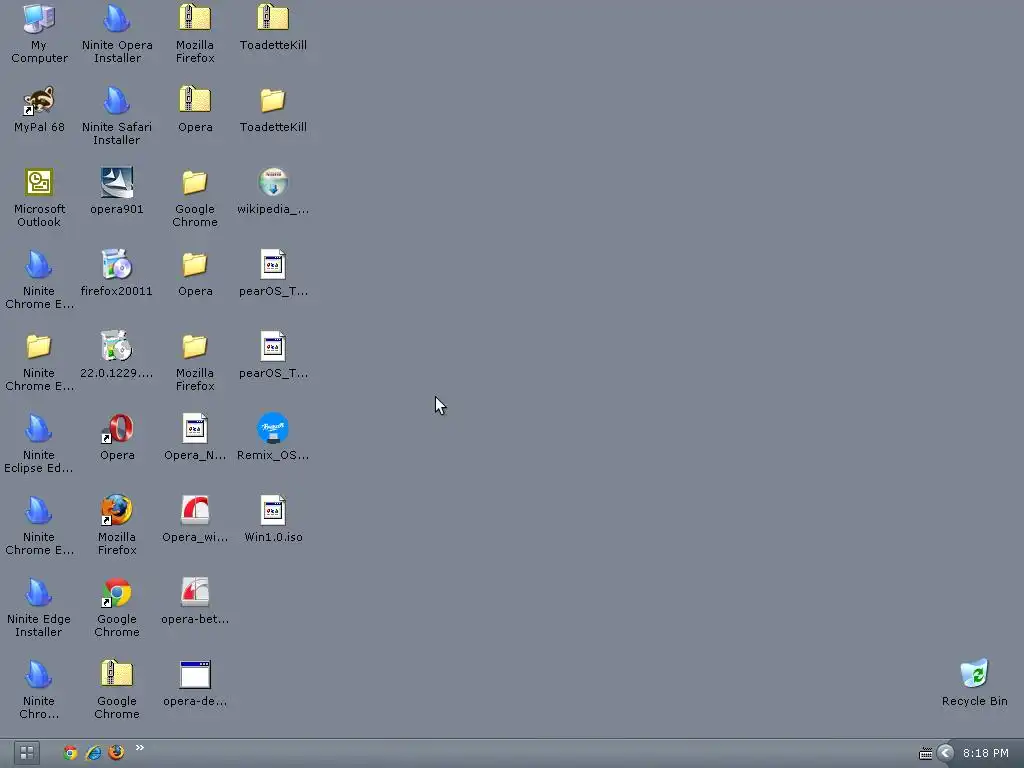Select the blue Remix_OS... file icon
The width and height of the screenshot is (1024, 768).
tap(273, 428)
